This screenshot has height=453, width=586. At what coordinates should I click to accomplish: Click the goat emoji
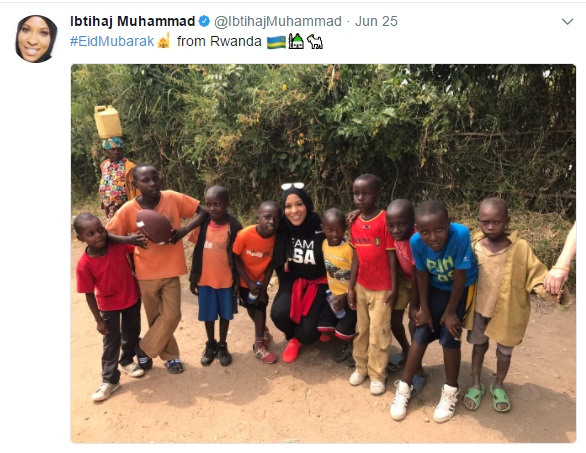point(315,41)
